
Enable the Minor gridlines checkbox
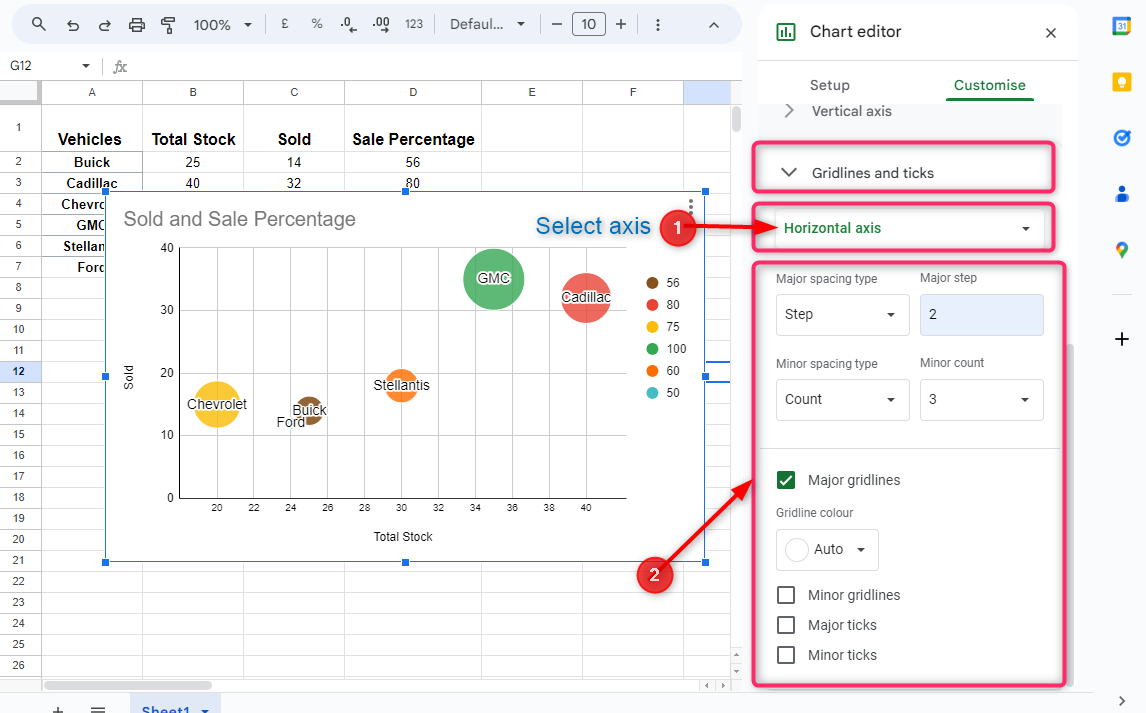(786, 595)
